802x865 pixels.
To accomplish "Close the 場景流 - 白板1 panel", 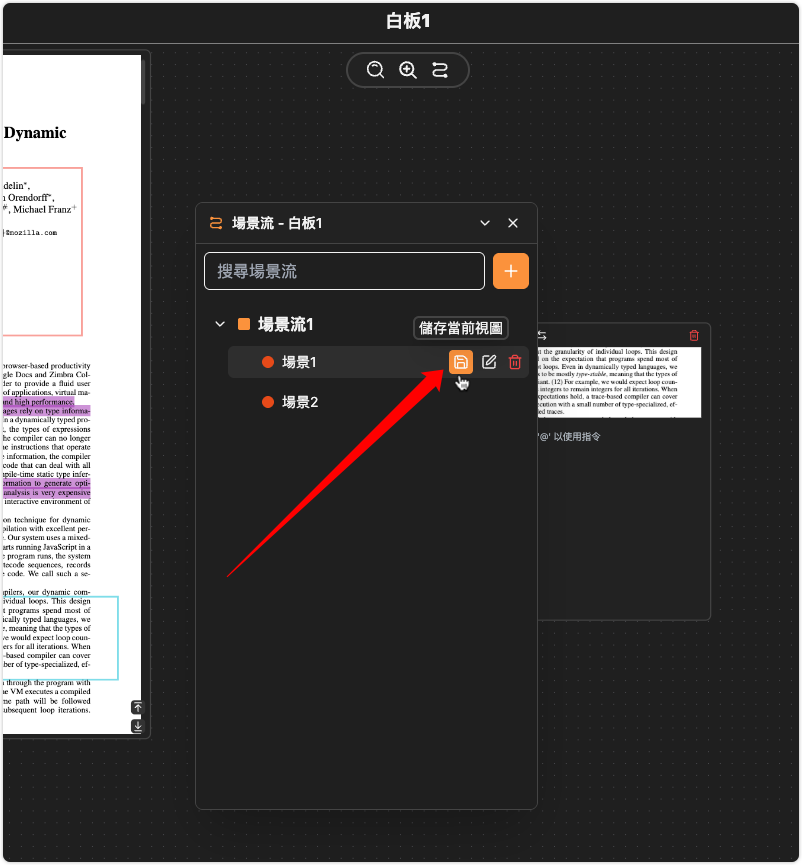I will (x=513, y=223).
